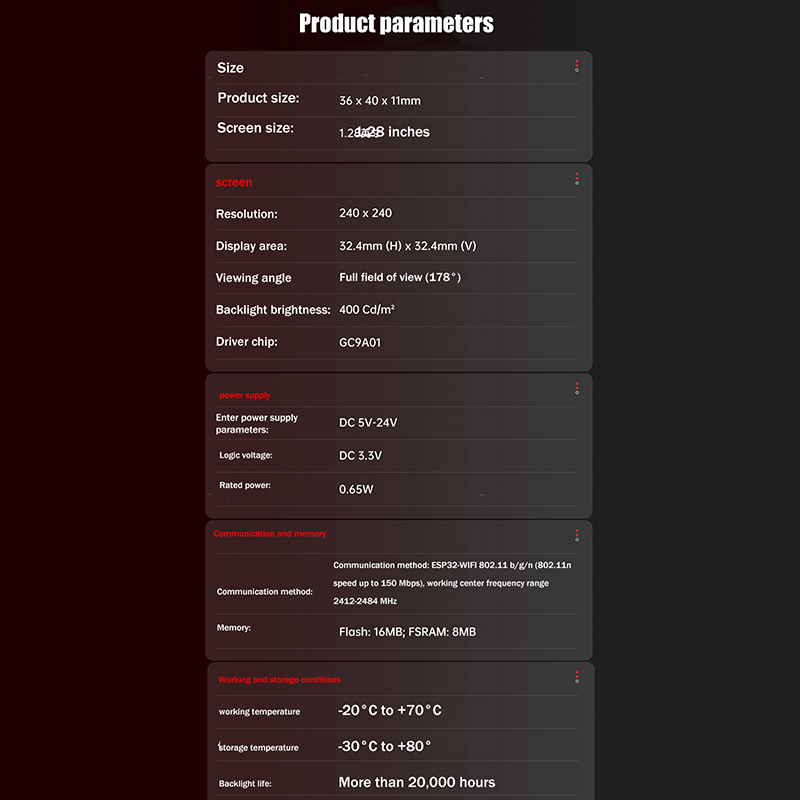Open the Working and storage conditions three-dot menu
Image resolution: width=800 pixels, height=800 pixels.
577,677
